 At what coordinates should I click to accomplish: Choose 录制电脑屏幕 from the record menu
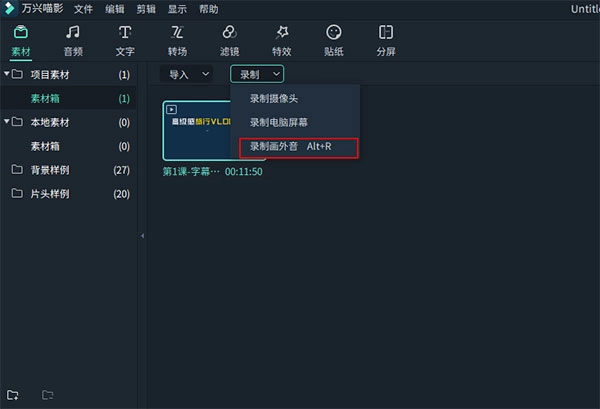click(295, 122)
